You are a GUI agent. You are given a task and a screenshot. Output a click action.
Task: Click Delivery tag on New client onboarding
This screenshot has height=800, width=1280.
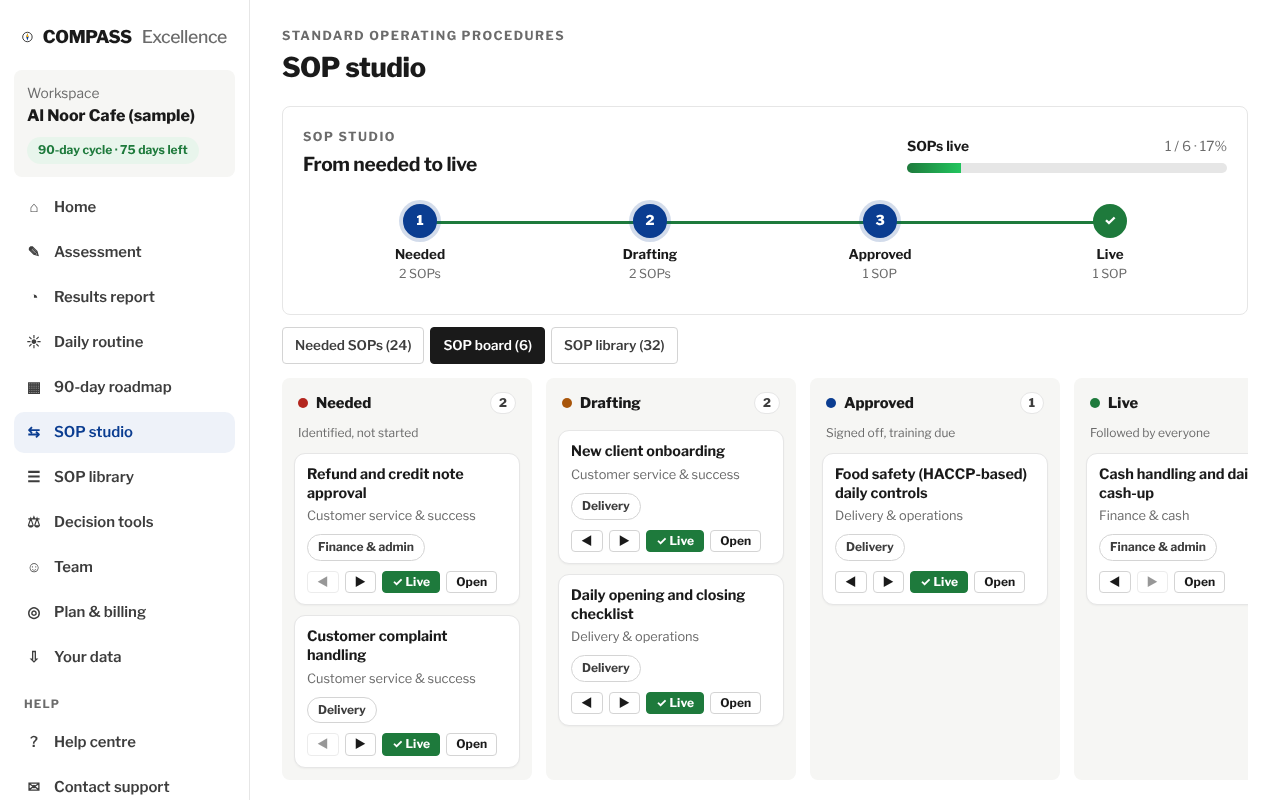[x=606, y=506]
